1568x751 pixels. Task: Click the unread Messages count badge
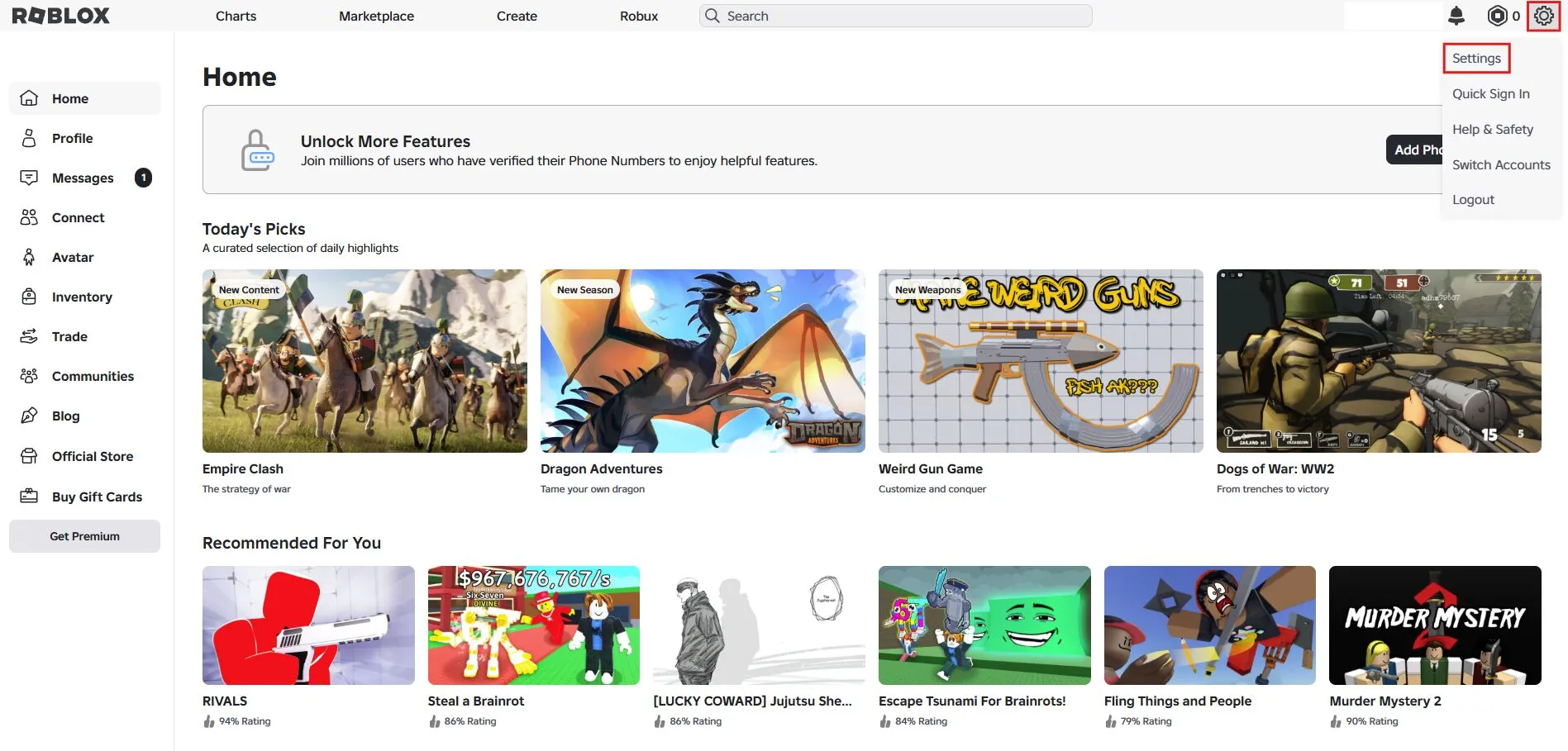143,178
